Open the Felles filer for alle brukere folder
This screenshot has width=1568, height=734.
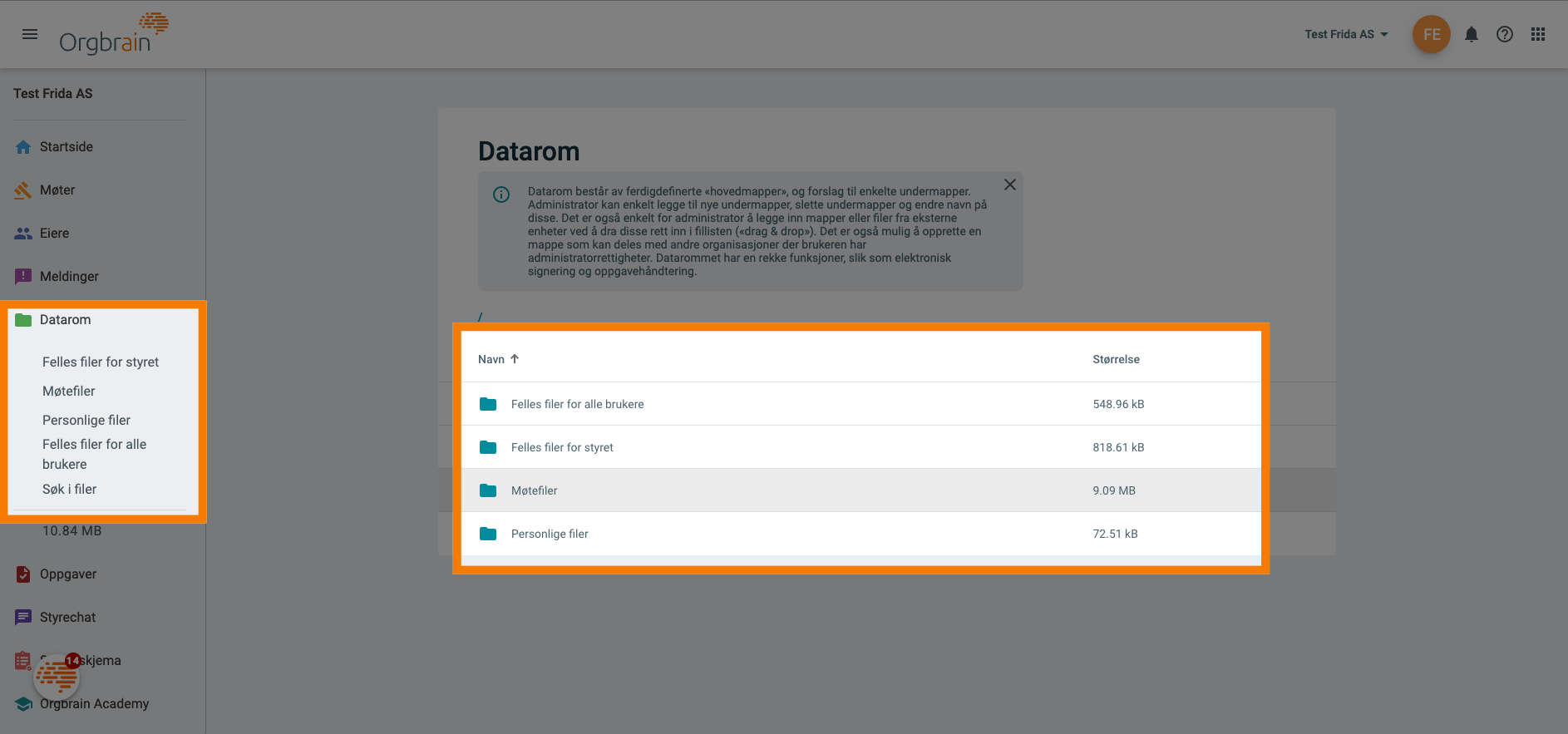point(577,404)
